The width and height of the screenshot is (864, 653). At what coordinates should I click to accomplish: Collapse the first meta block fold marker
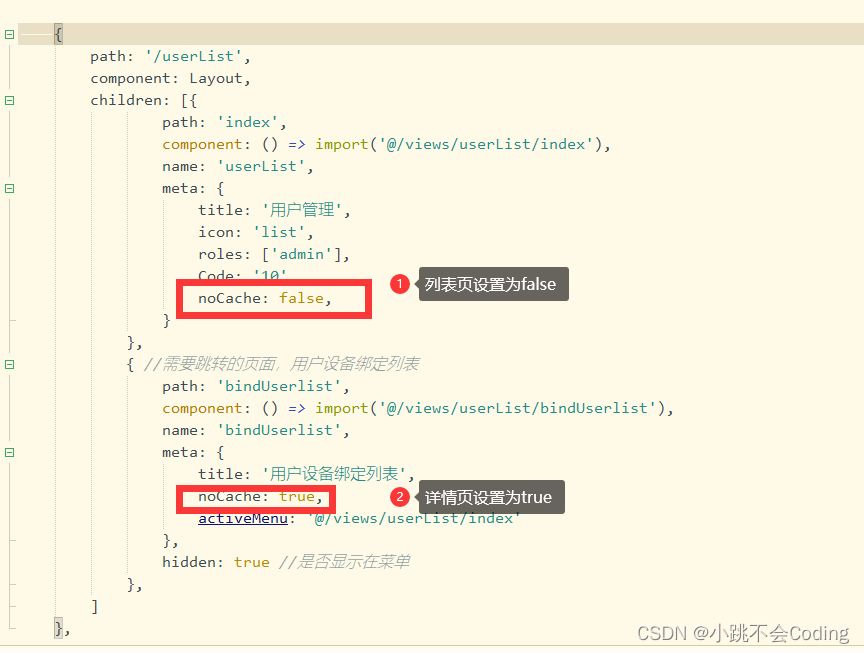(x=9, y=188)
